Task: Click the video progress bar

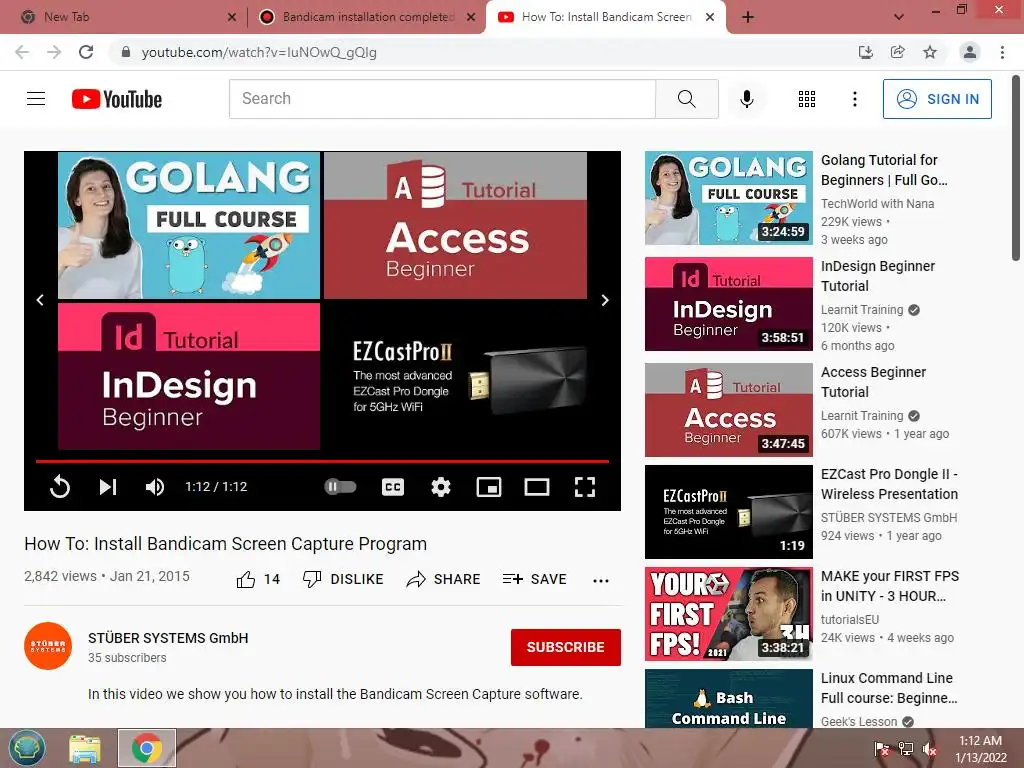Action: [322, 461]
